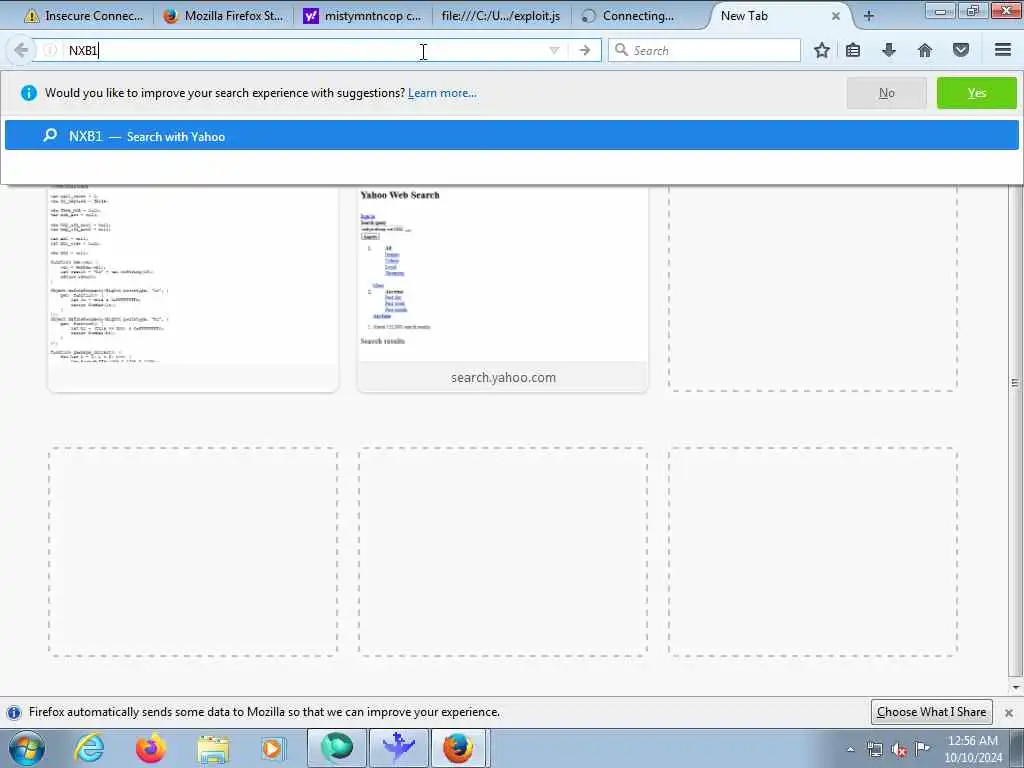
Task: Click the Go arrow in the address bar
Action: [x=584, y=50]
